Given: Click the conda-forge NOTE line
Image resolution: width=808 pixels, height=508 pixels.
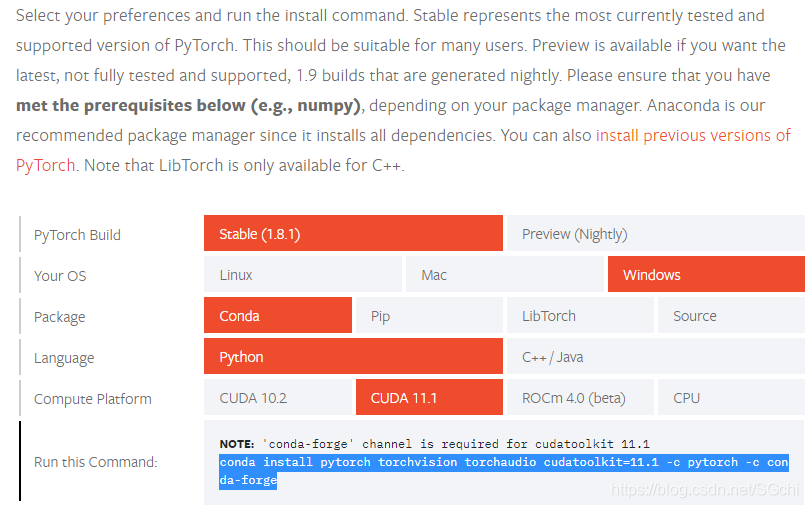Looking at the screenshot, I should [434, 443].
